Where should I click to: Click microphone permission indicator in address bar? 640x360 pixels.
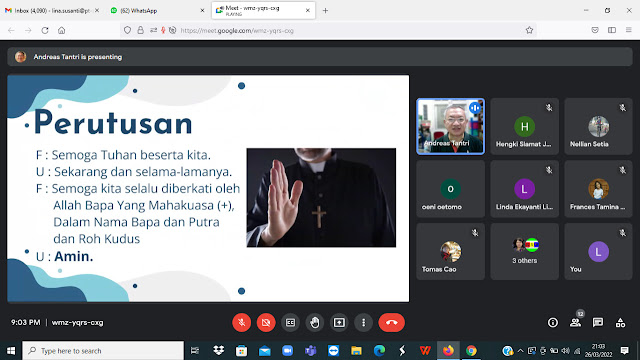(163, 30)
